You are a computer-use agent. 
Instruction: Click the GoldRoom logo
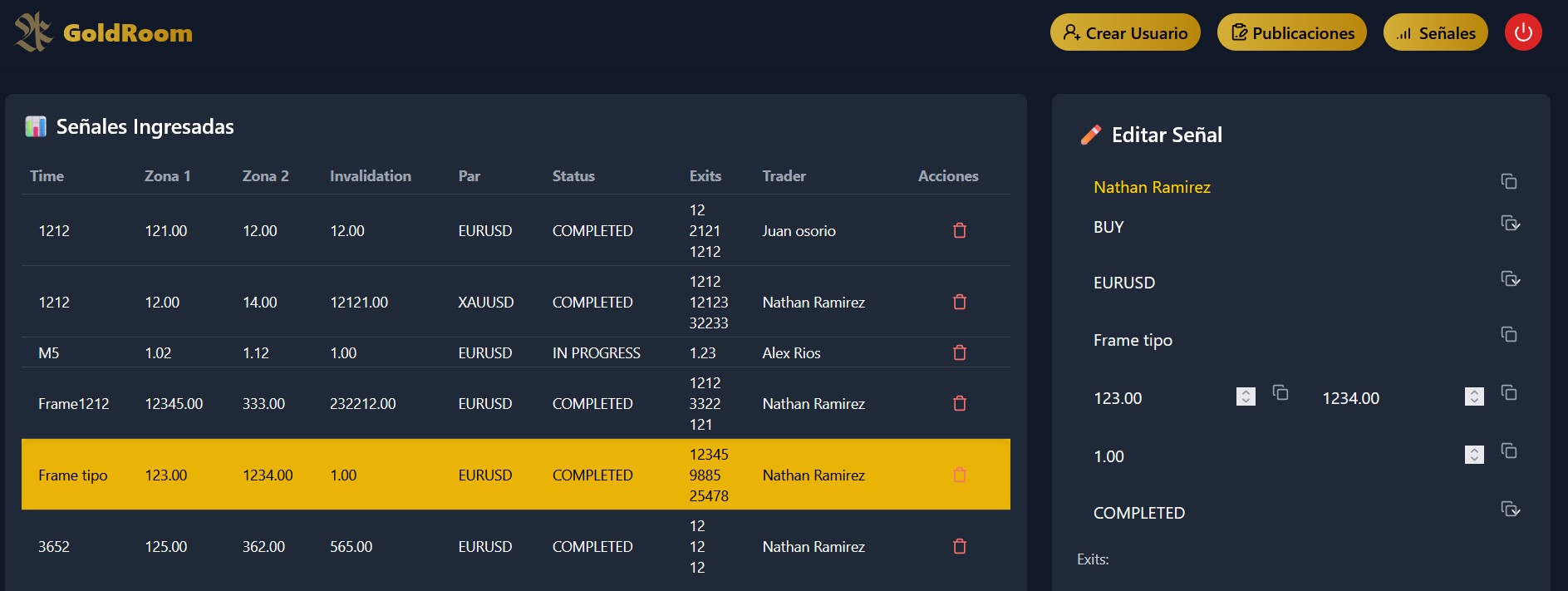(104, 32)
